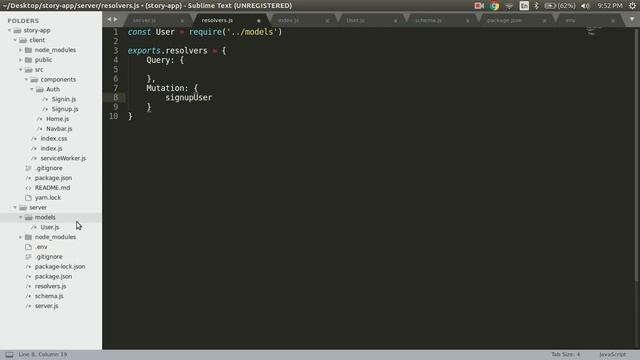640x360 pixels.
Task: Collapse the components folder arrow
Action: click(x=26, y=79)
